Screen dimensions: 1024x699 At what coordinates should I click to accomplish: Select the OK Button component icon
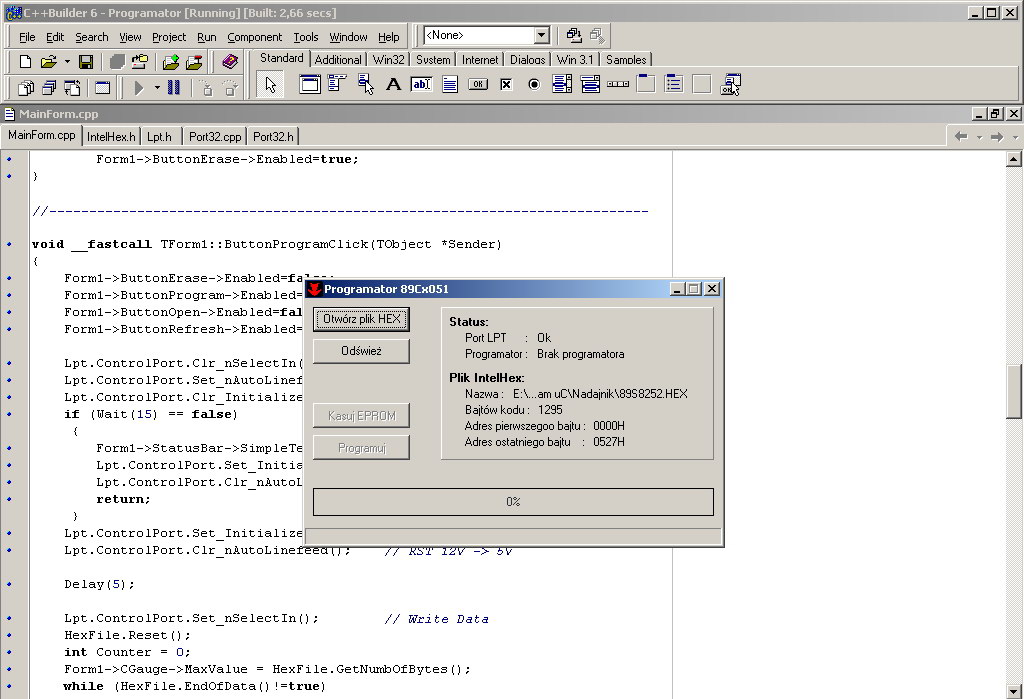[479, 84]
